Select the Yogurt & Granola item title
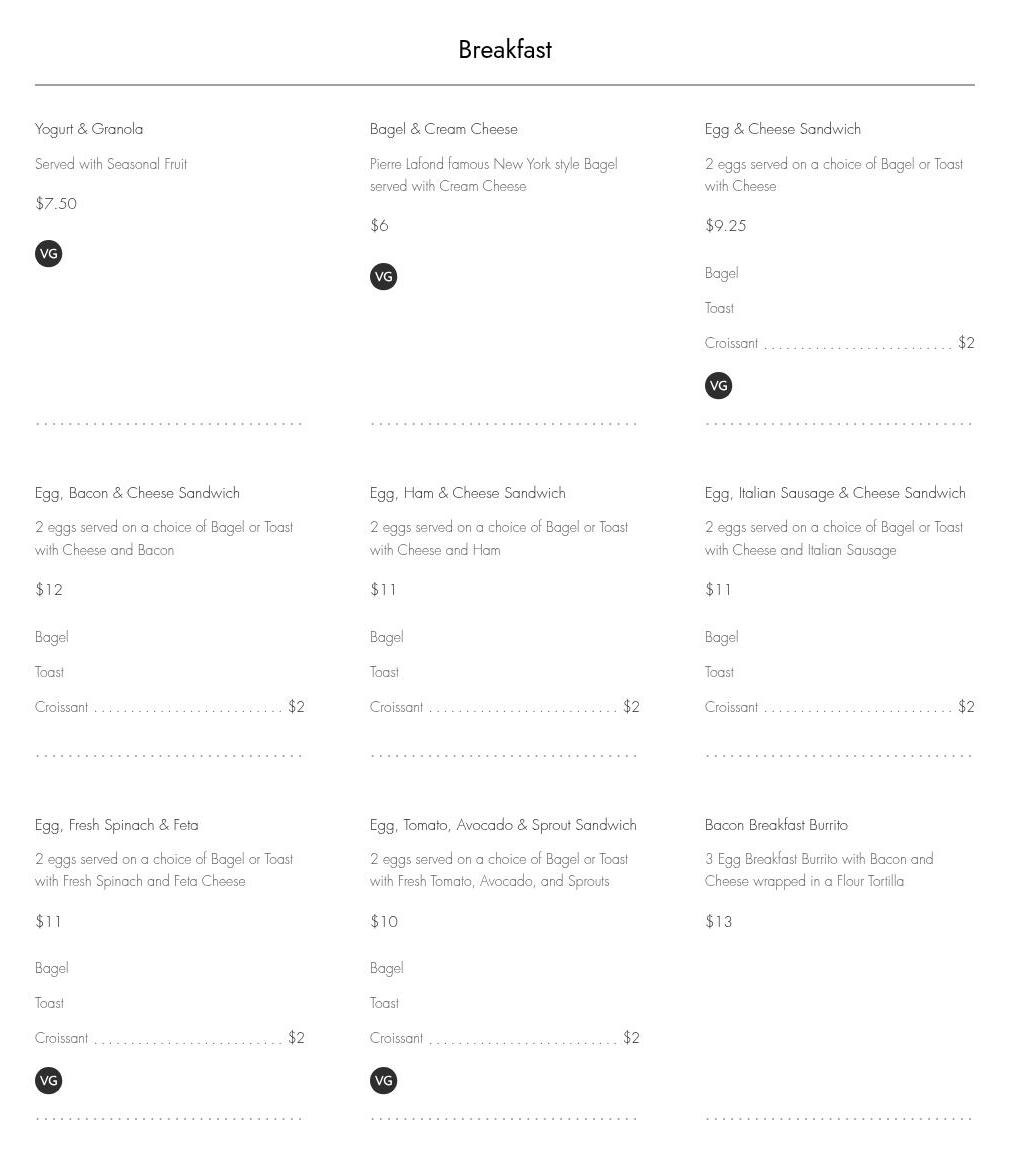1010x1172 pixels. click(89, 129)
